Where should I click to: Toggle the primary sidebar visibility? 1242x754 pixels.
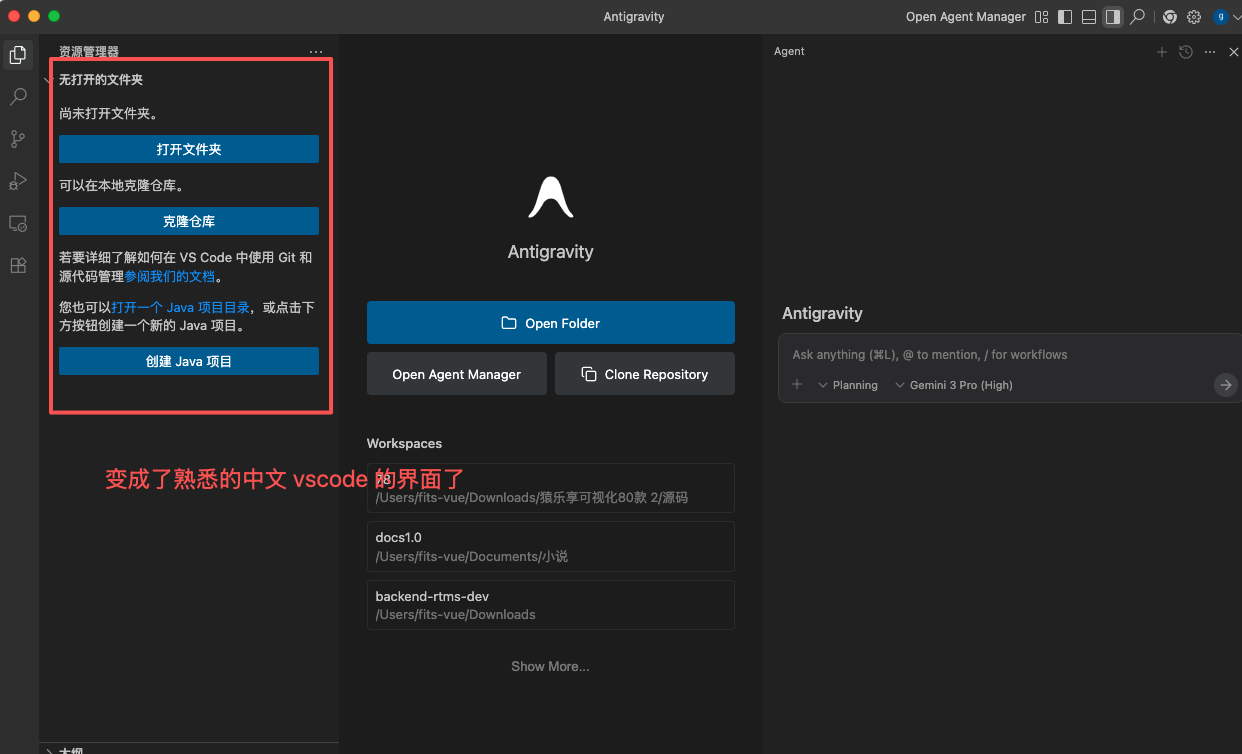tap(1064, 16)
